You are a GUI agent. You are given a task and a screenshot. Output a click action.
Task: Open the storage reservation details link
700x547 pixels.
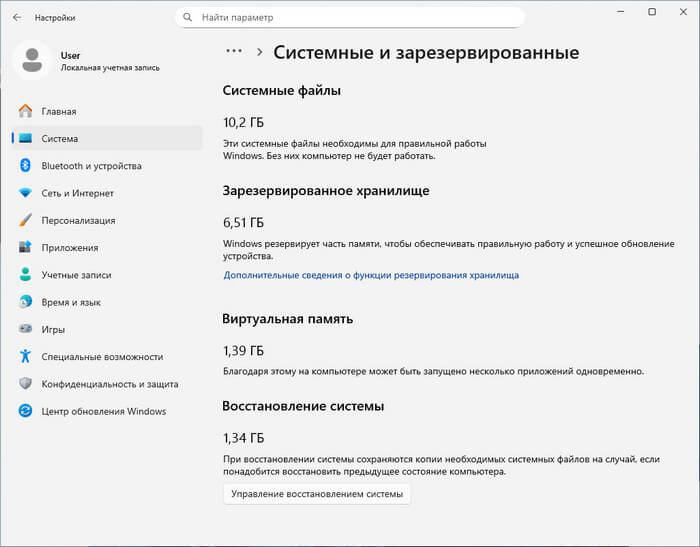(371, 275)
